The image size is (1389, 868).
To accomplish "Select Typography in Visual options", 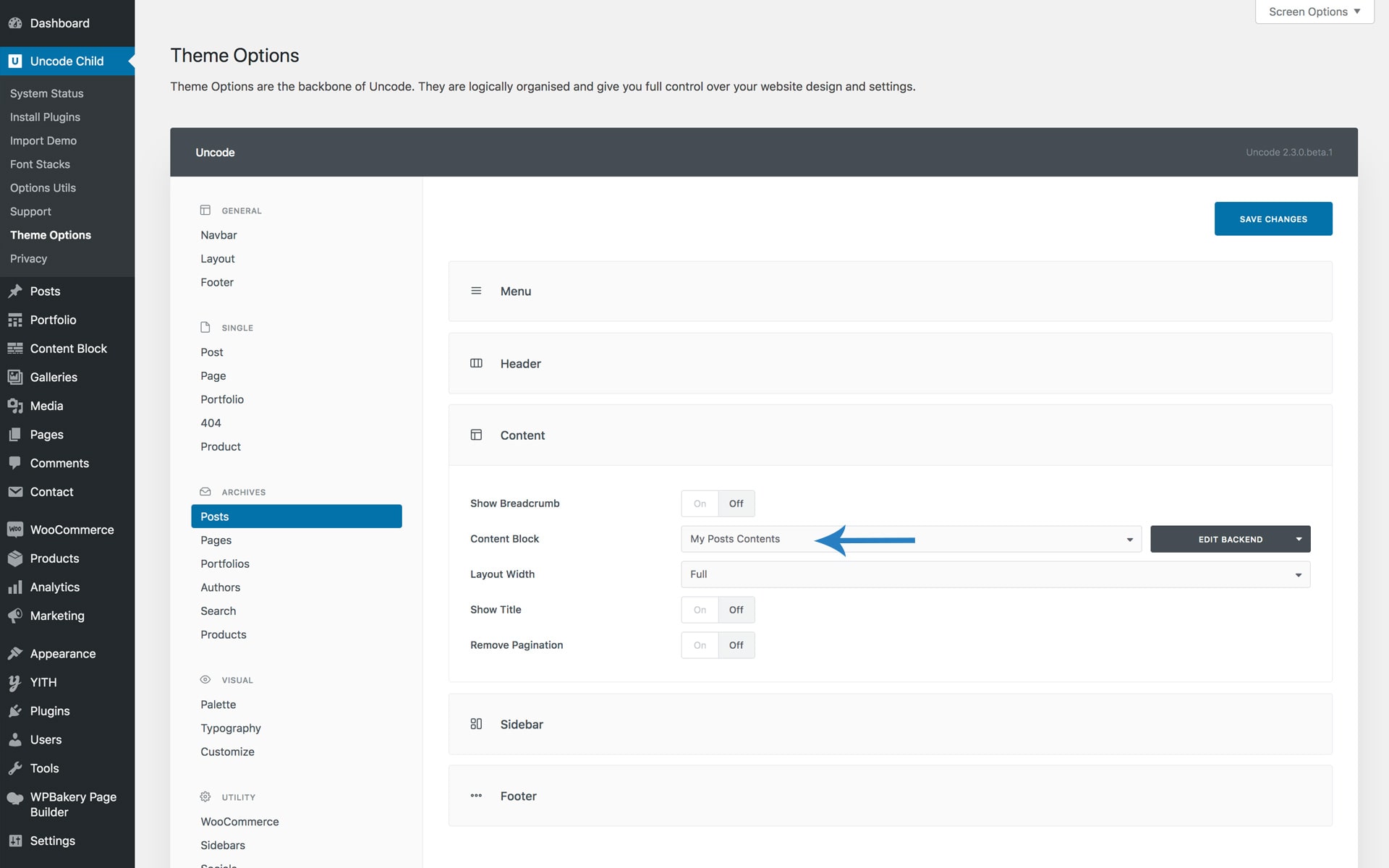I will 231,728.
